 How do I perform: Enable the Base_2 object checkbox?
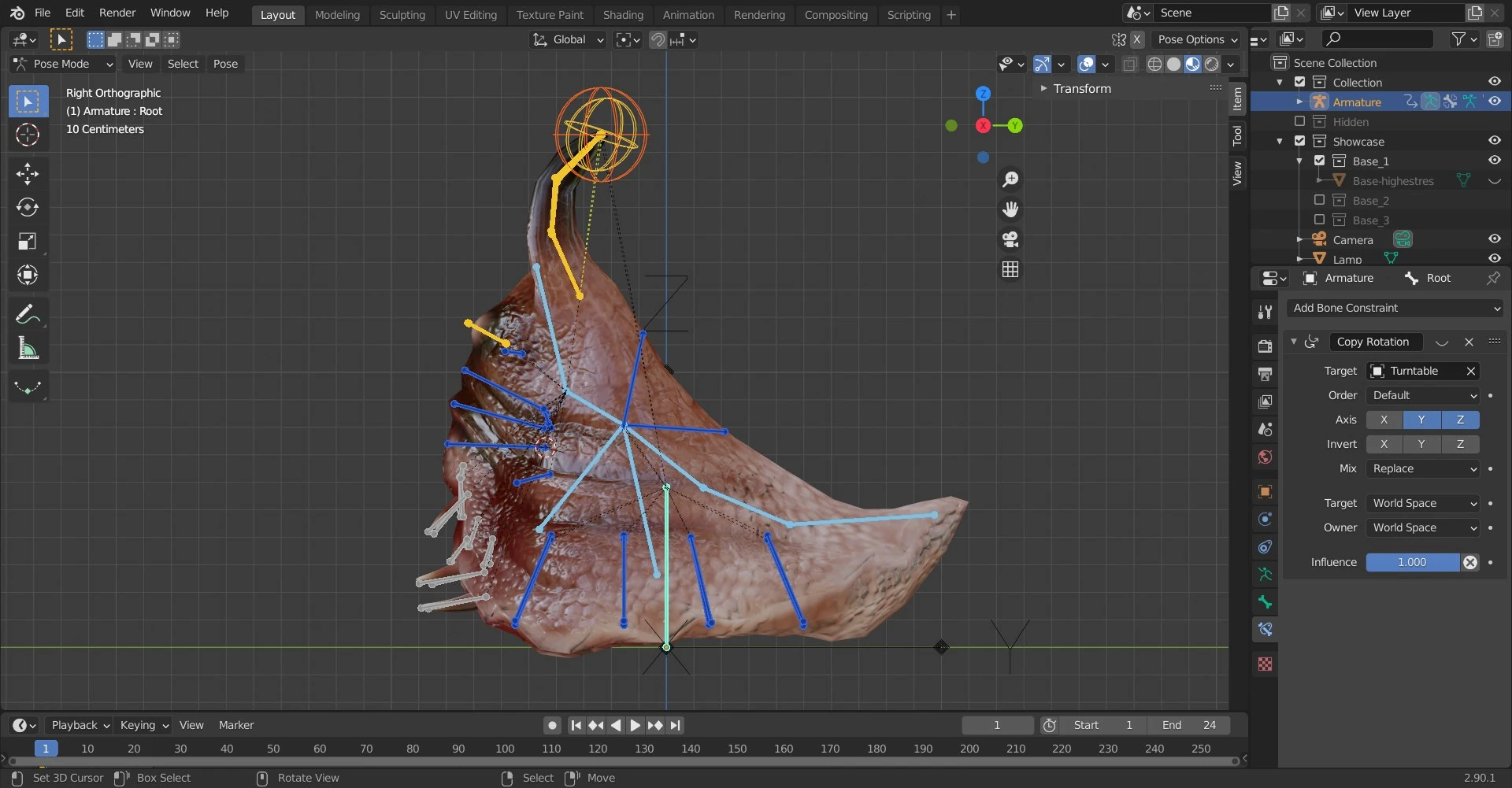(1320, 200)
